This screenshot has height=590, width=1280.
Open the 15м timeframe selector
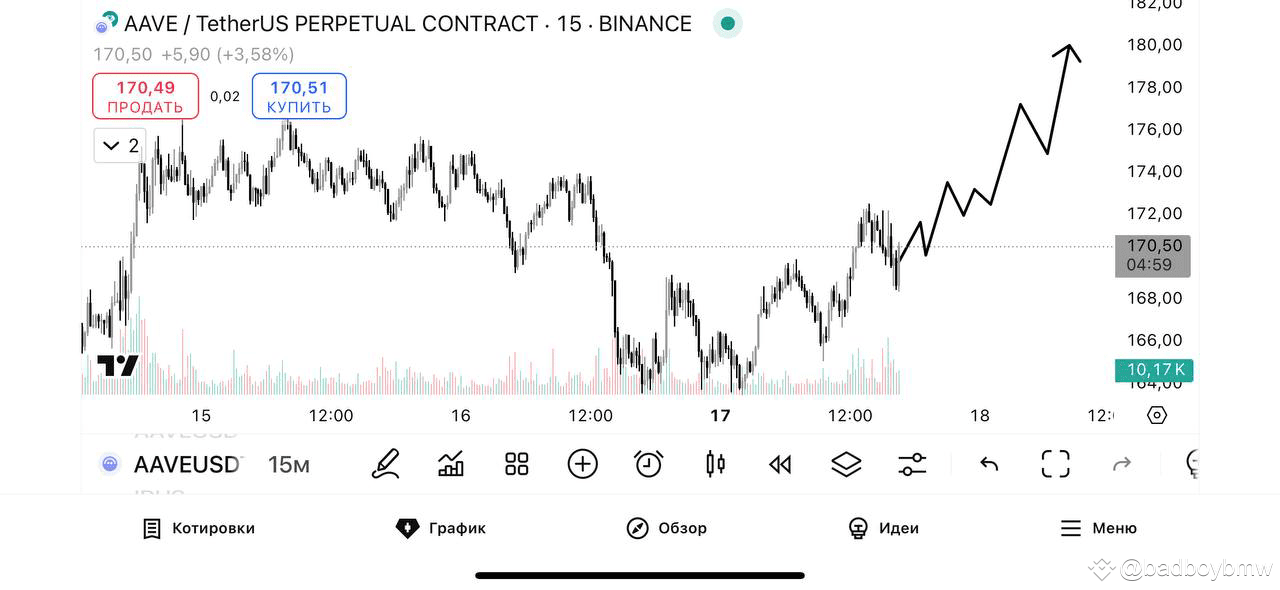tap(288, 463)
